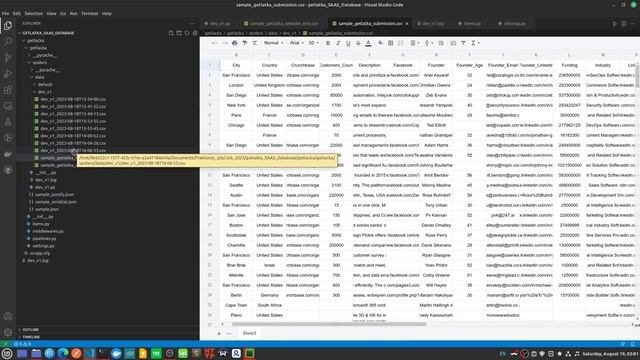Open the Extensions view

[x=8, y=90]
